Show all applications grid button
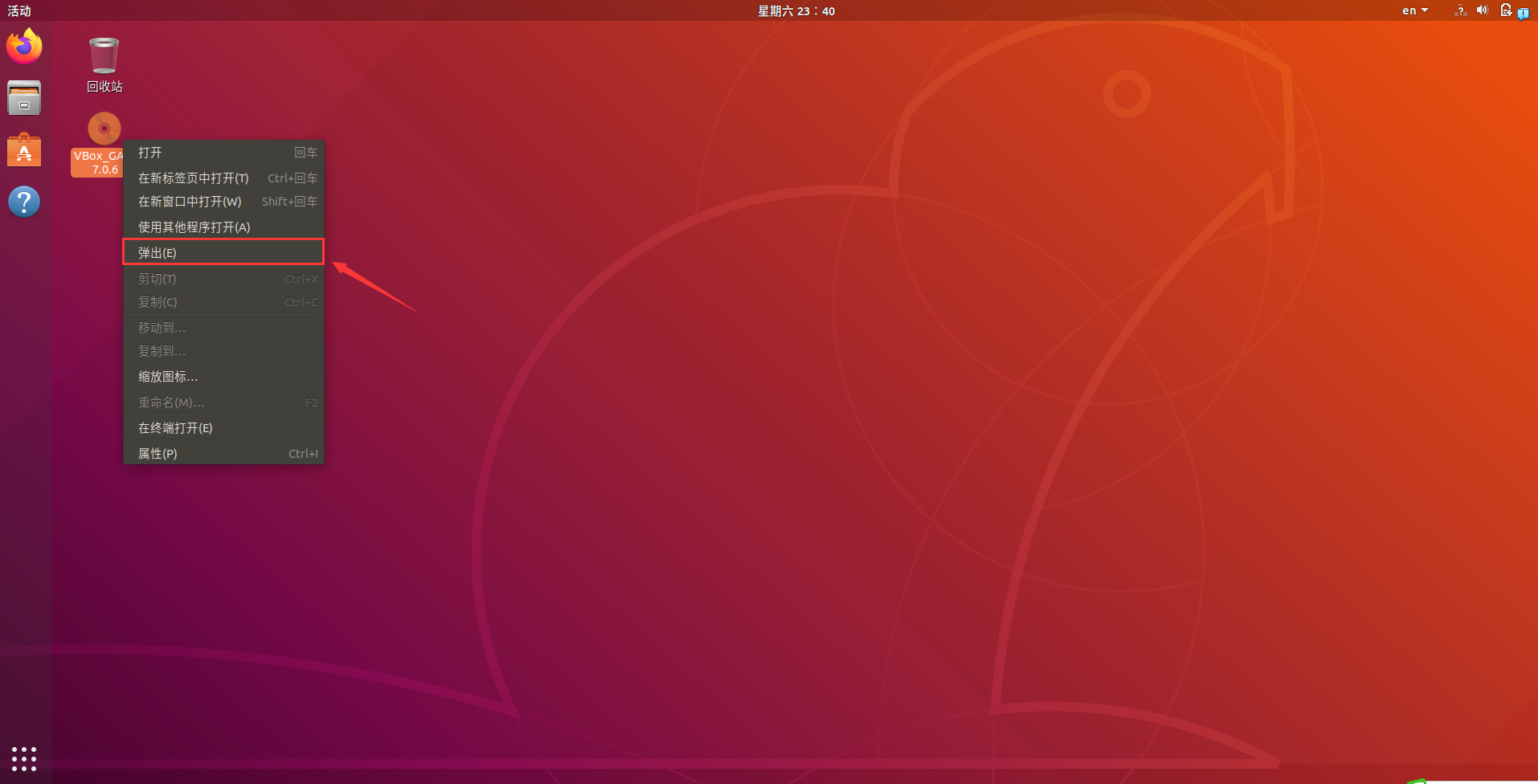 click(x=24, y=758)
